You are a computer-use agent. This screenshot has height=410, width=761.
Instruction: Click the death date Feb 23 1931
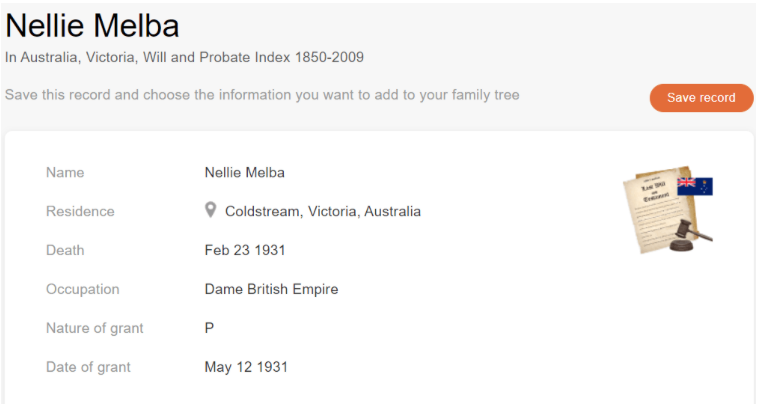pyautogui.click(x=245, y=250)
